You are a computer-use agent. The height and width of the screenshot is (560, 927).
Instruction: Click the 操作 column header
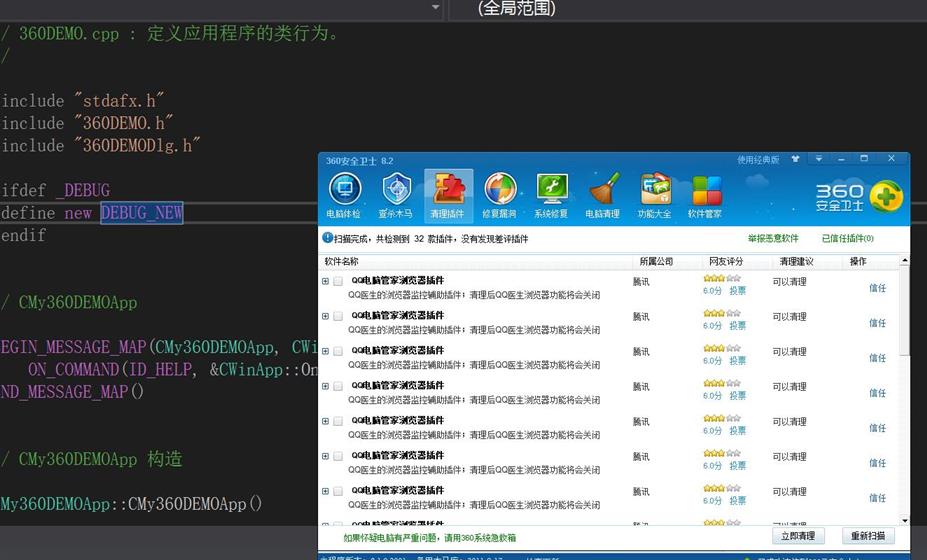pyautogui.click(x=870, y=261)
